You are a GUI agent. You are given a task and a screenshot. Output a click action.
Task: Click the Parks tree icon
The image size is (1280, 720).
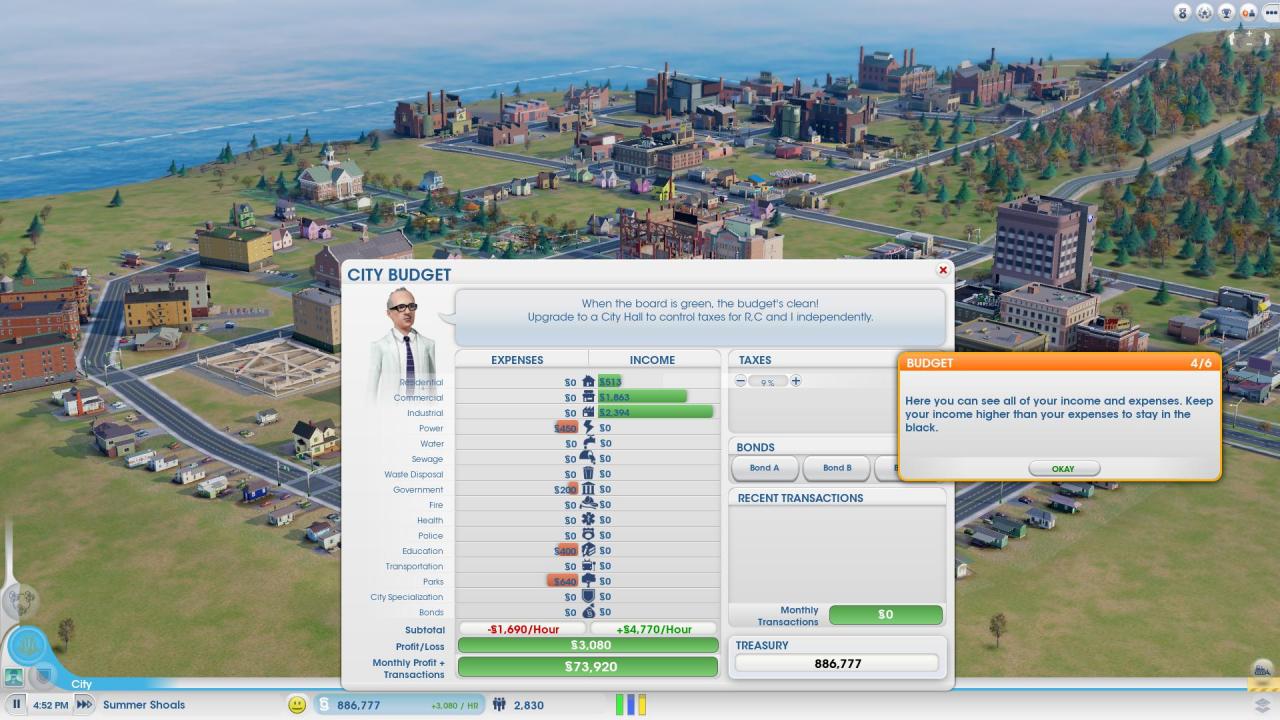coord(588,581)
